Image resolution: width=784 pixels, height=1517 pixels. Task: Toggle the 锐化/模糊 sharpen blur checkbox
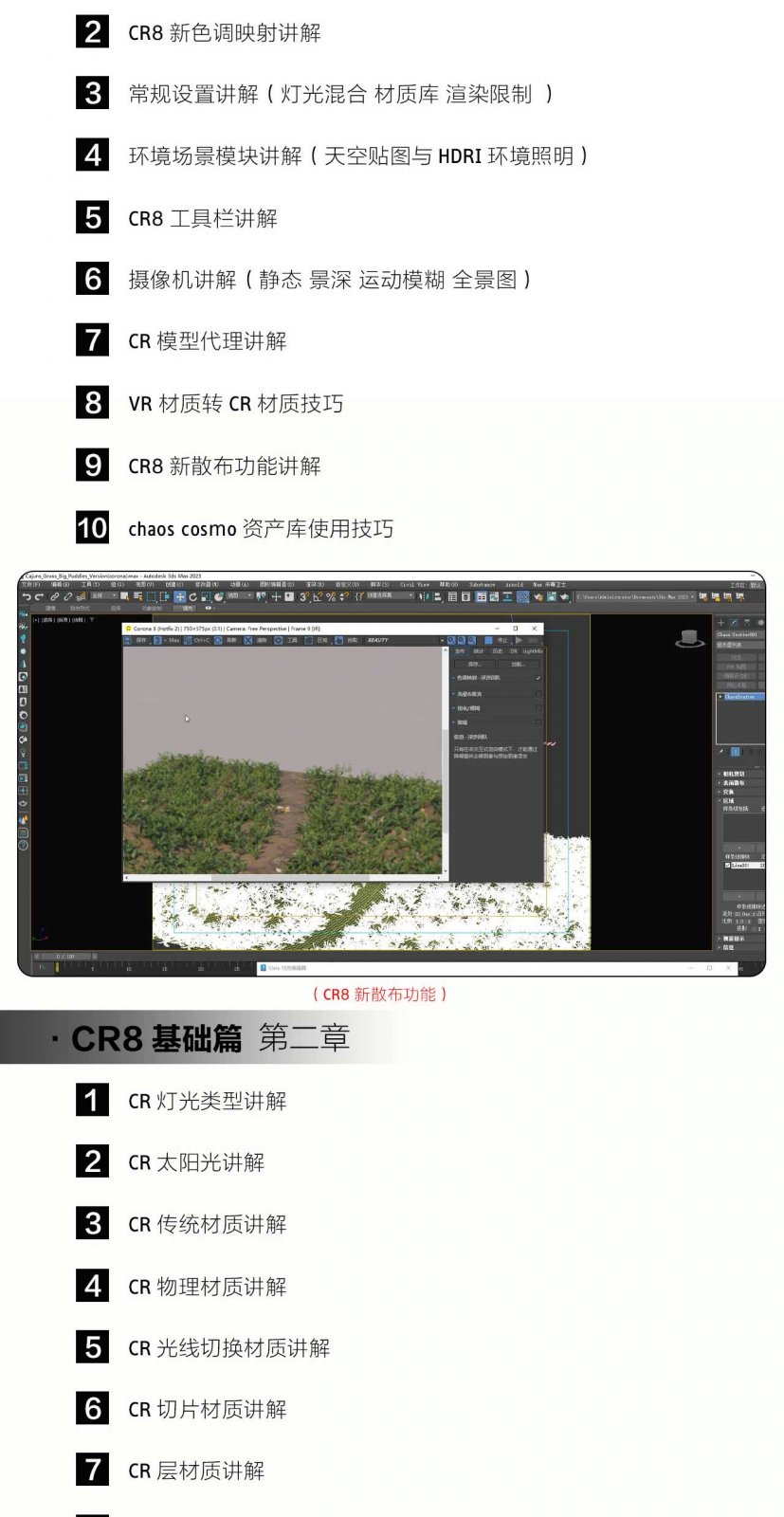[x=538, y=708]
